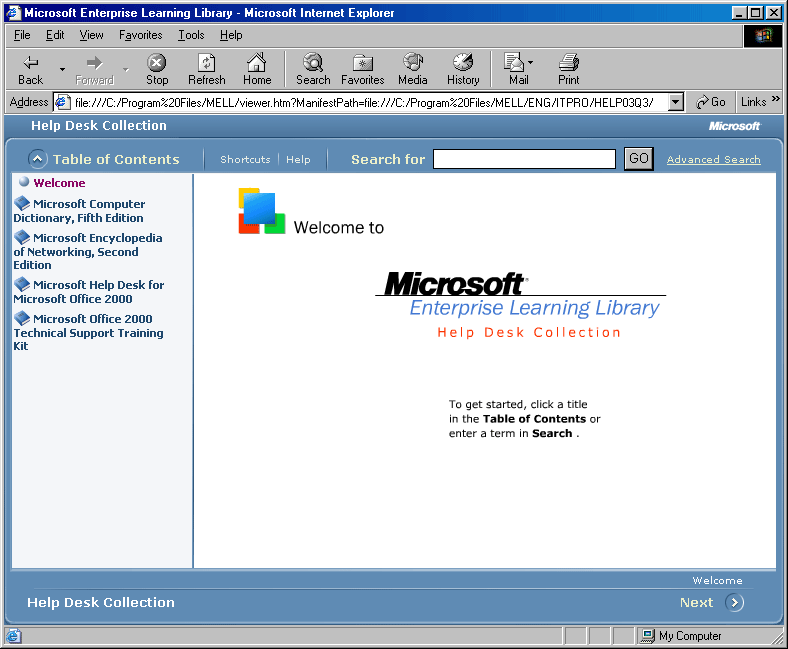Click the My Computer zone status icon
The width and height of the screenshot is (788, 649).
(x=648, y=636)
